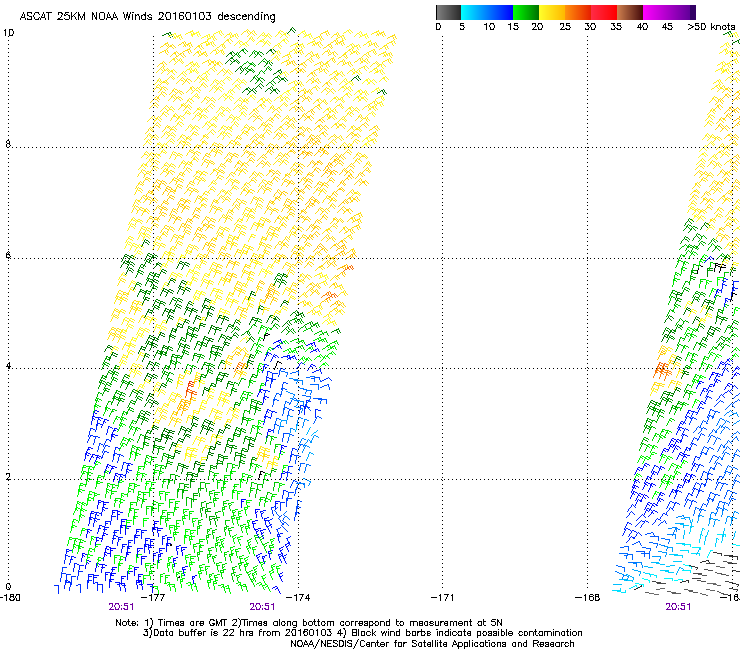Select the '25' label under the color bar
740x650 pixels.
565,27
